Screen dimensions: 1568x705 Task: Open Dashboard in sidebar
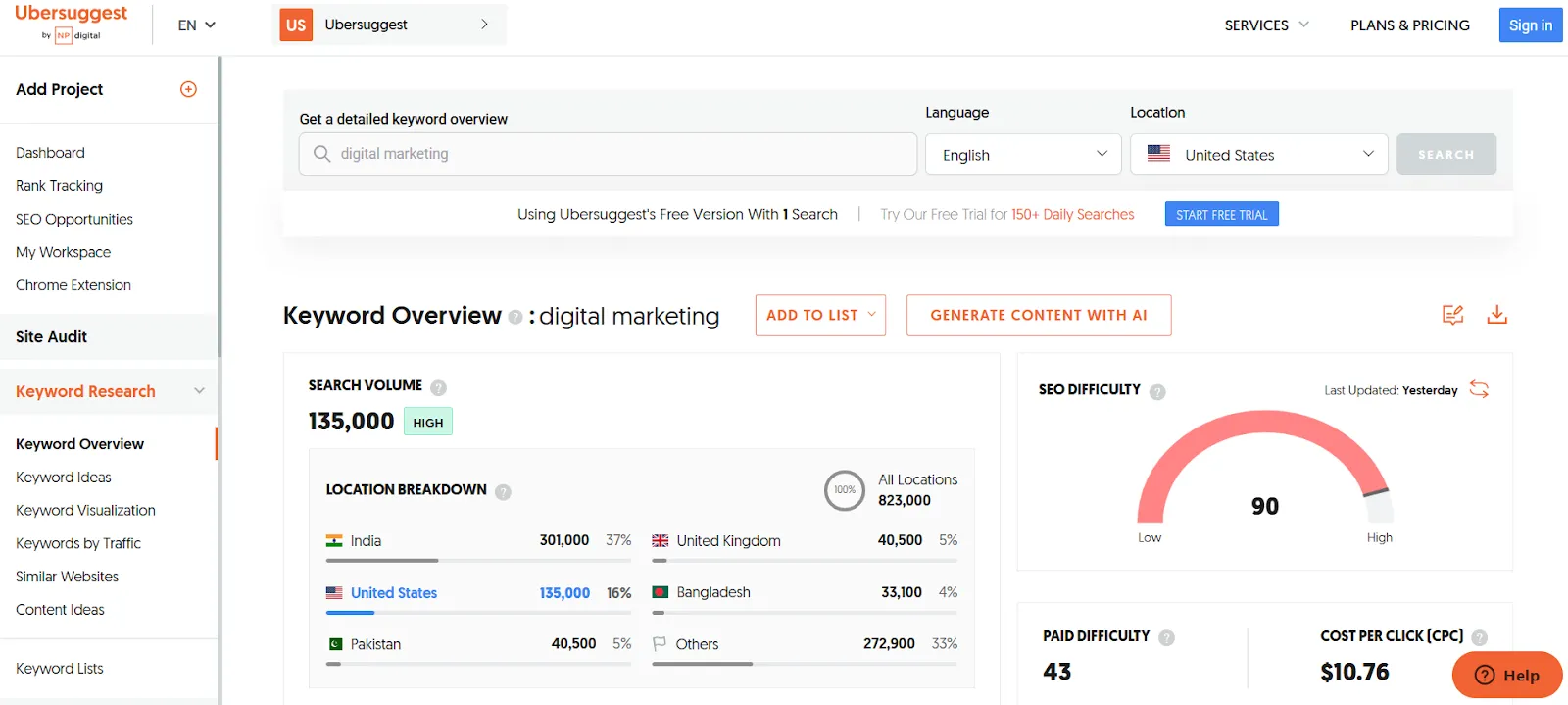[x=50, y=153]
